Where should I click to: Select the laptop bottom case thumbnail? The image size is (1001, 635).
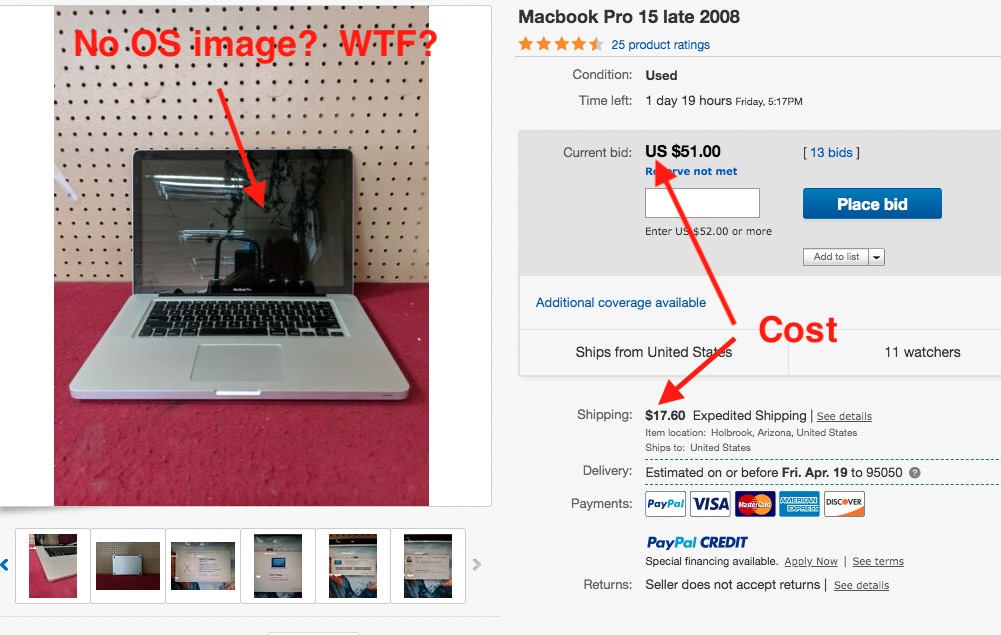[128, 565]
